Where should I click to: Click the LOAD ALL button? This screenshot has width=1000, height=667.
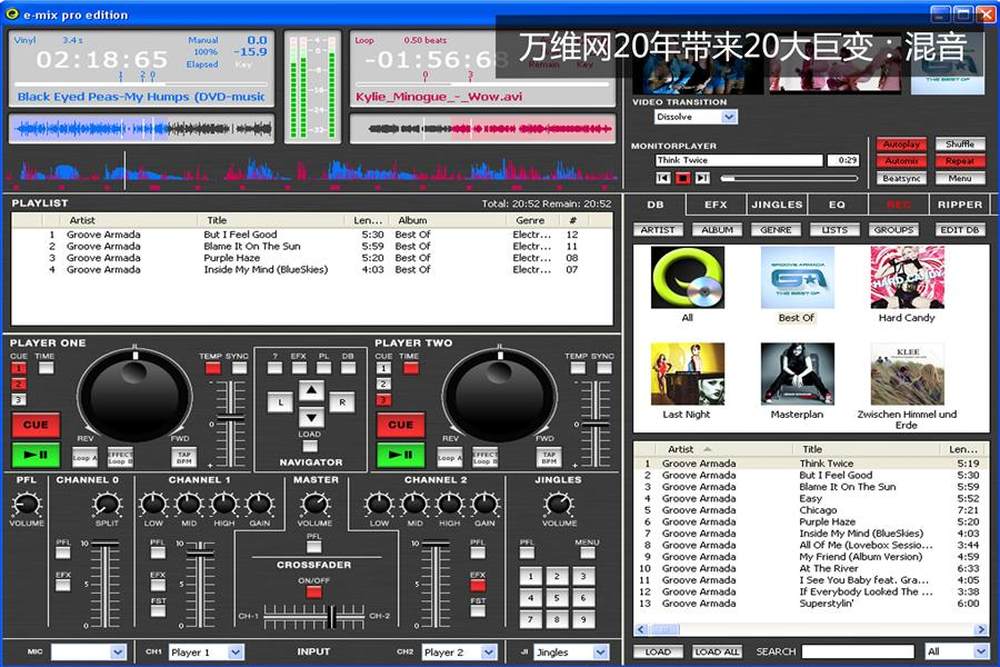click(717, 652)
